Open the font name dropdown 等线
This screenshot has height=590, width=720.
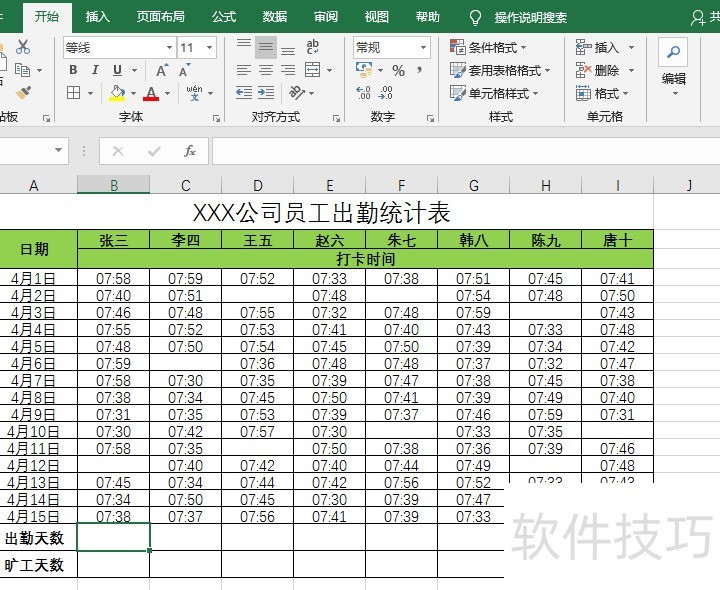coord(169,47)
